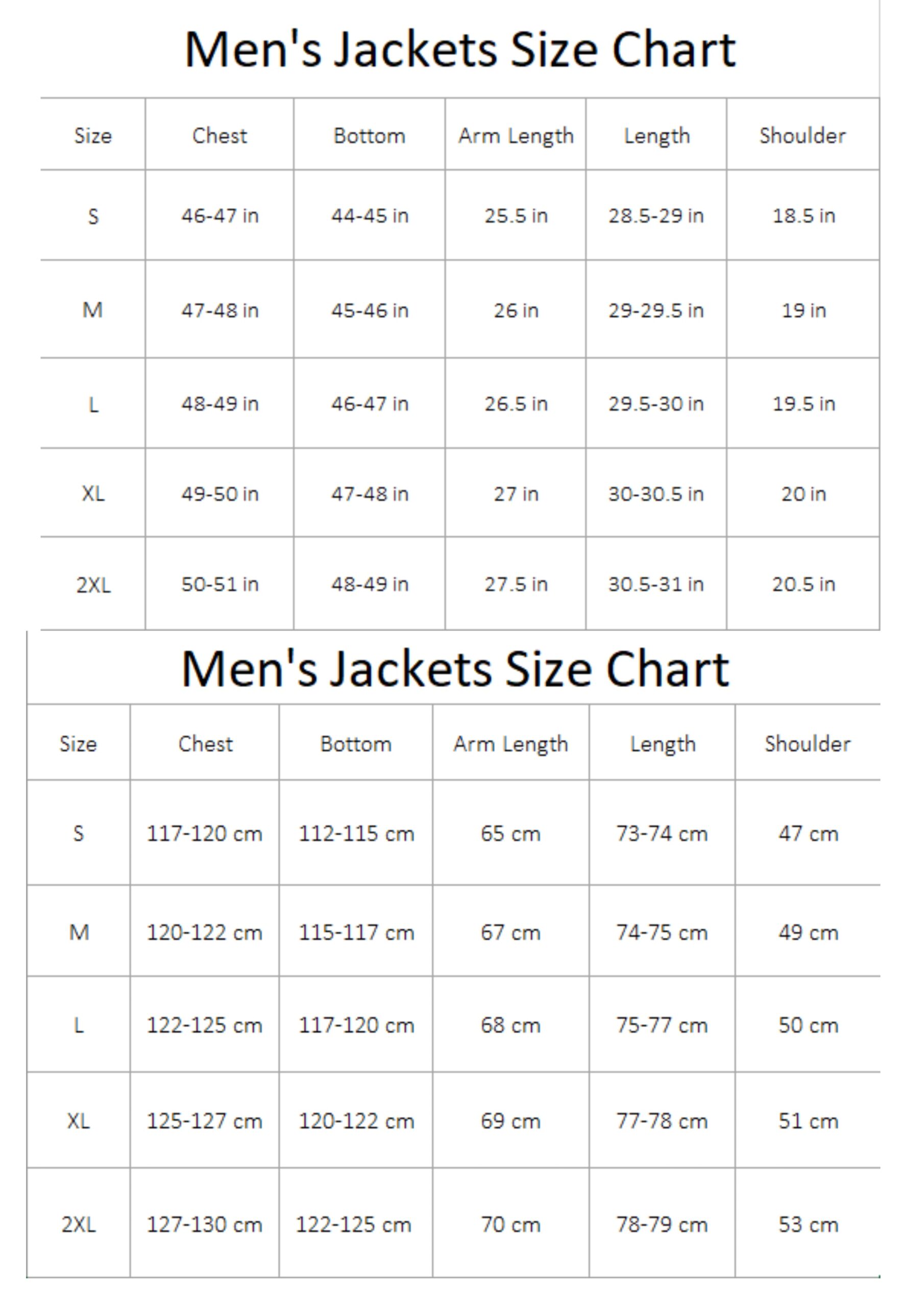Click the 75-77 cm length cell
Image resolution: width=924 pixels, height=1307 pixels.
662,1025
